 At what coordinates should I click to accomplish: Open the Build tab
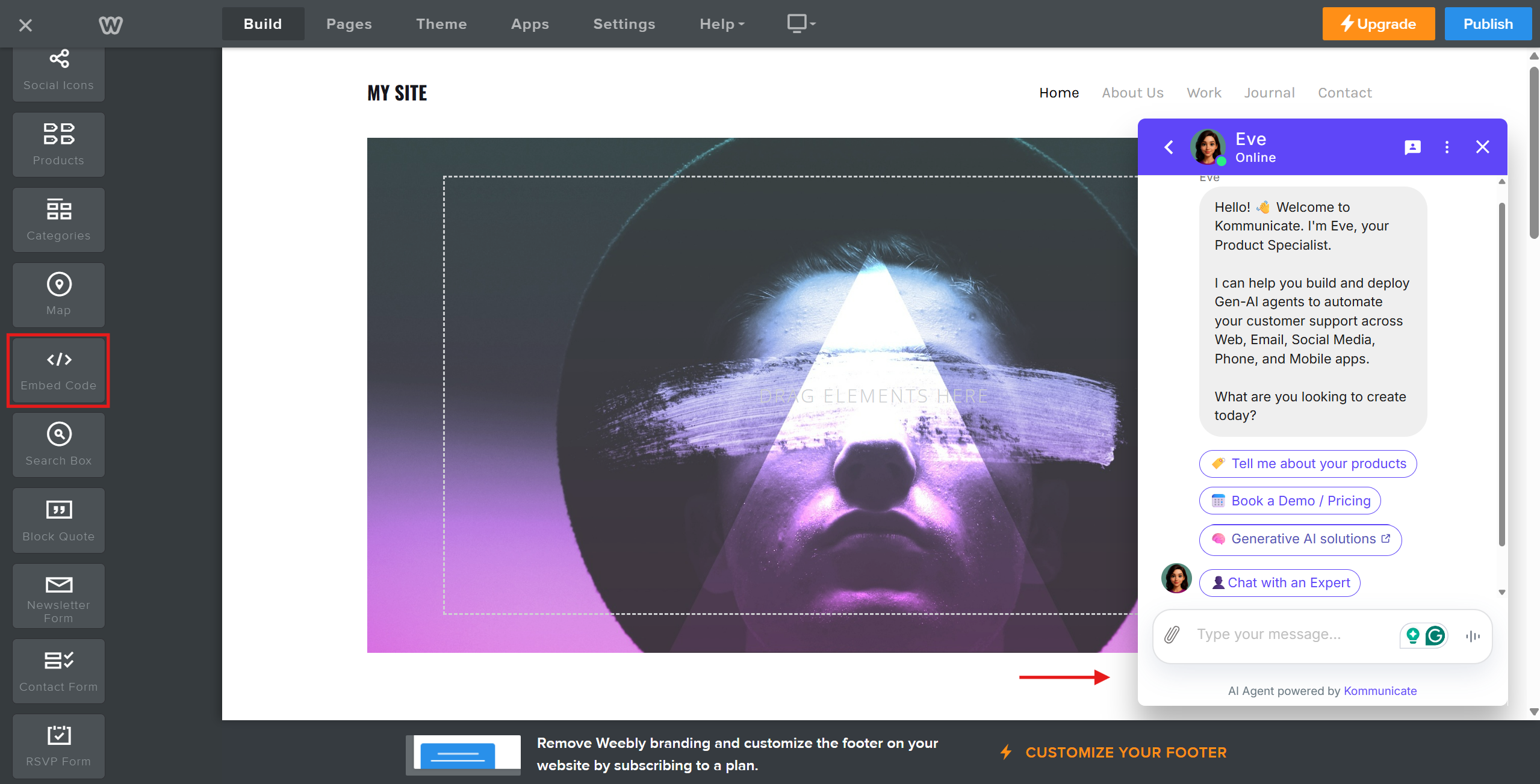[262, 24]
